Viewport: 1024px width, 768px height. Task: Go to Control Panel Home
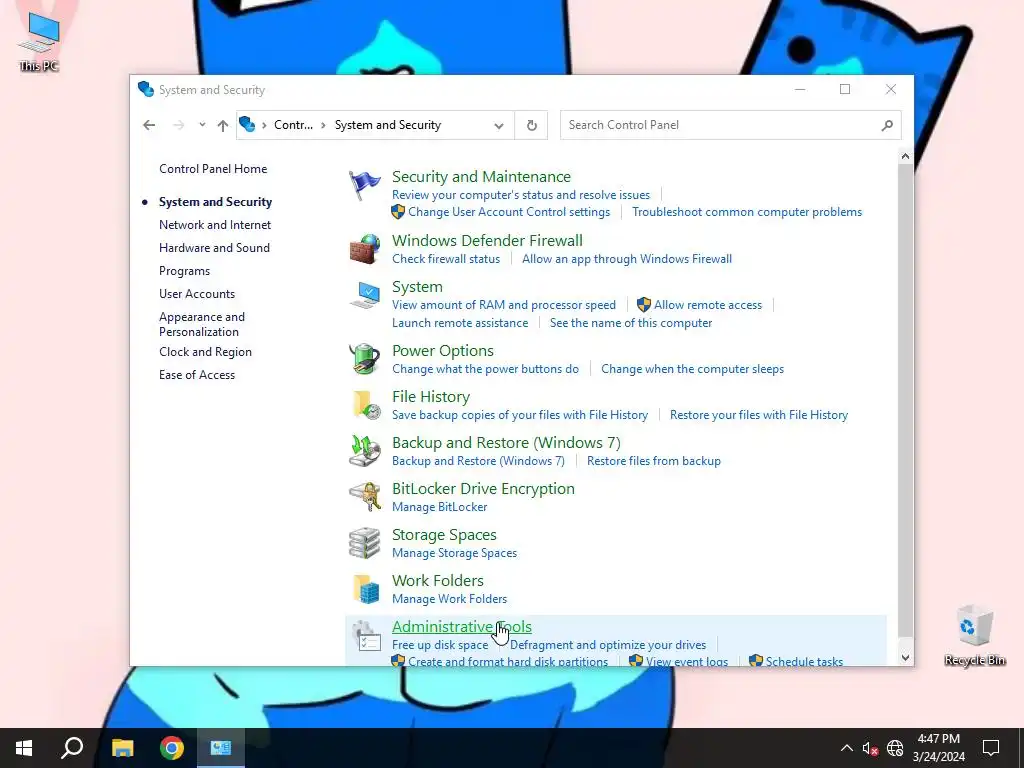point(213,168)
